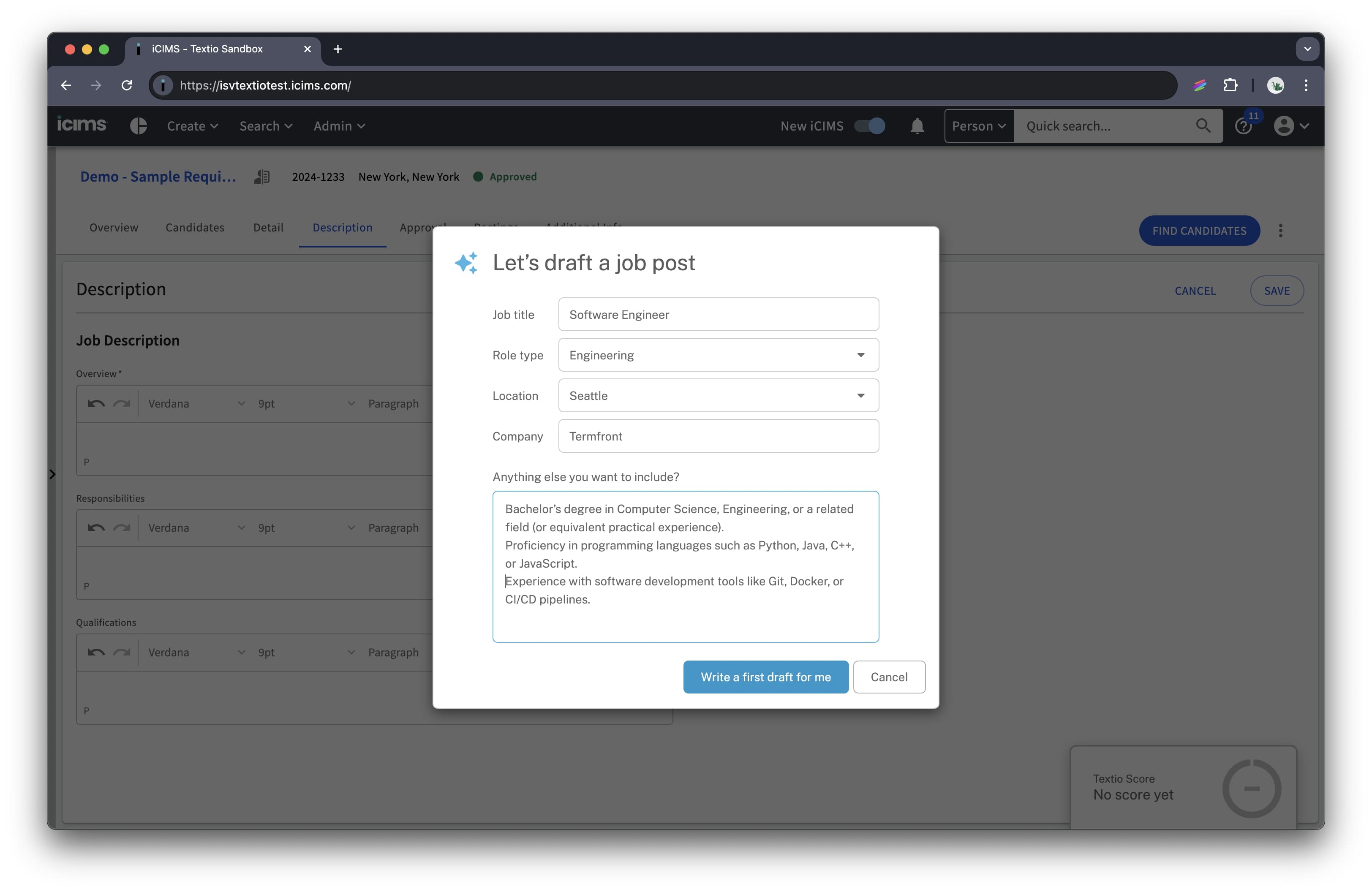
Task: Open the user account avatar menu
Action: 1291,125
